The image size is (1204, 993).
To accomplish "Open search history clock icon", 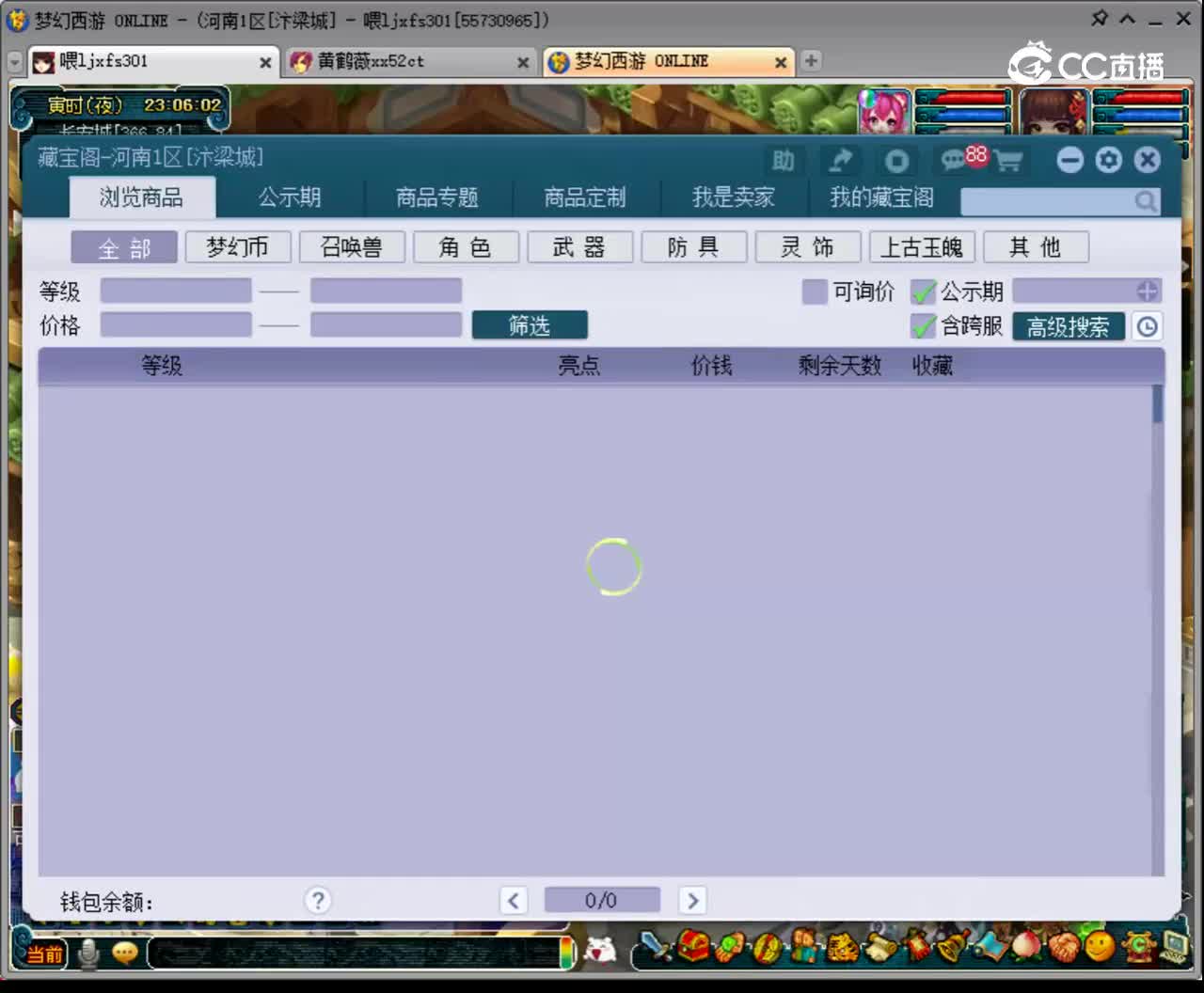I will point(1147,326).
